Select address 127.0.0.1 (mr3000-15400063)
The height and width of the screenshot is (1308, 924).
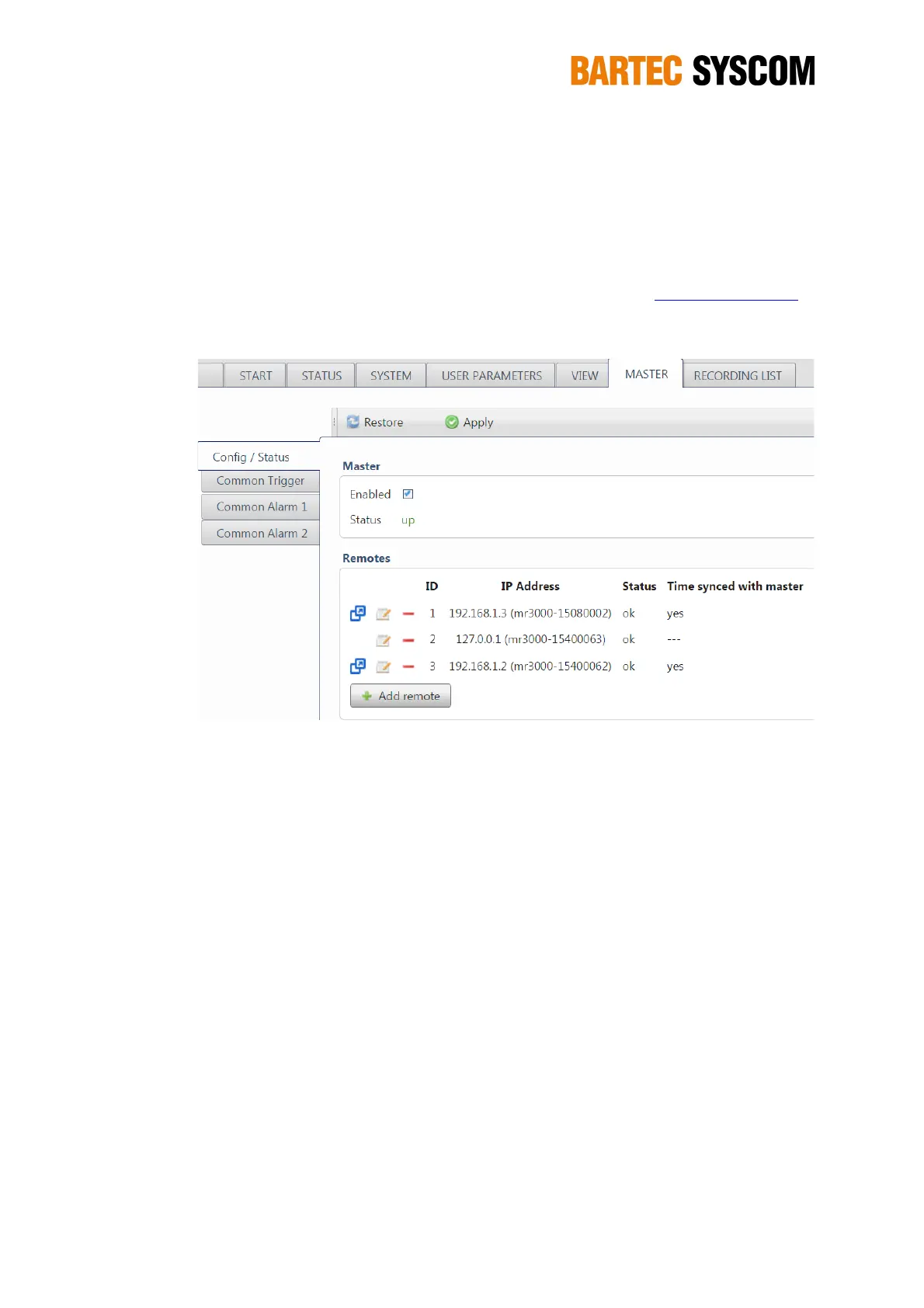530,639
